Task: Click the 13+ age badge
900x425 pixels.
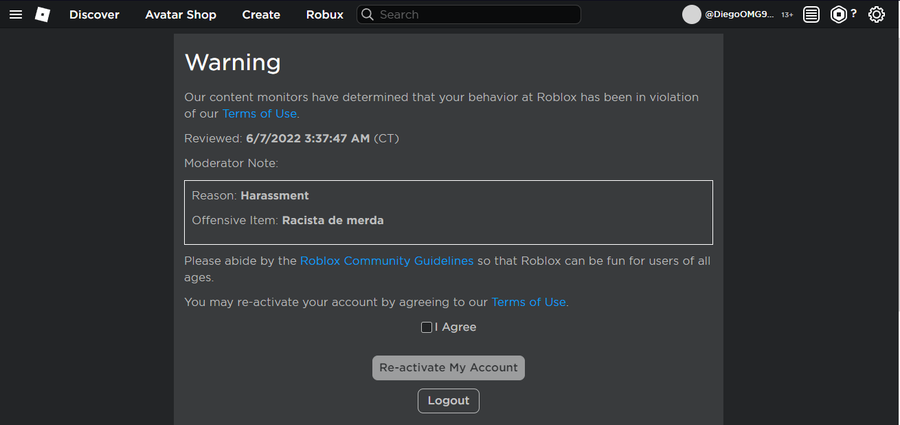Action: click(x=787, y=15)
